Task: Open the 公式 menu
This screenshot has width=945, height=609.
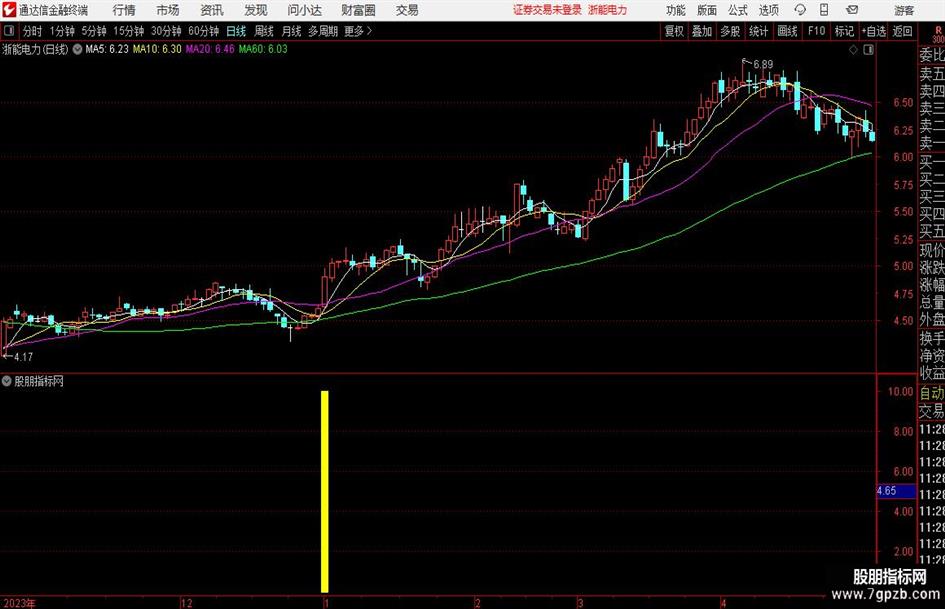Action: (738, 10)
